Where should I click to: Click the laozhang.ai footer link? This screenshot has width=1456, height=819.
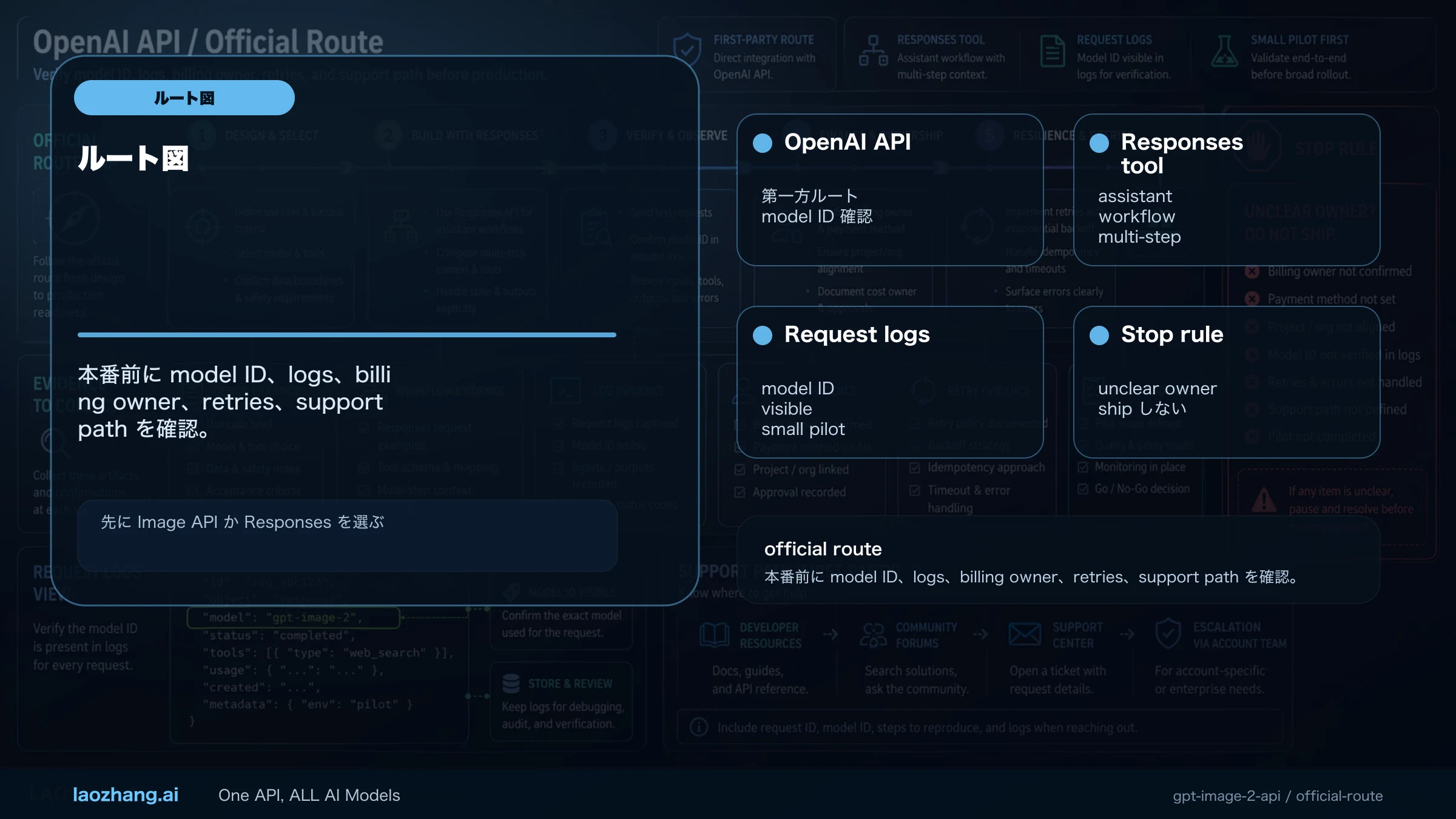(126, 795)
